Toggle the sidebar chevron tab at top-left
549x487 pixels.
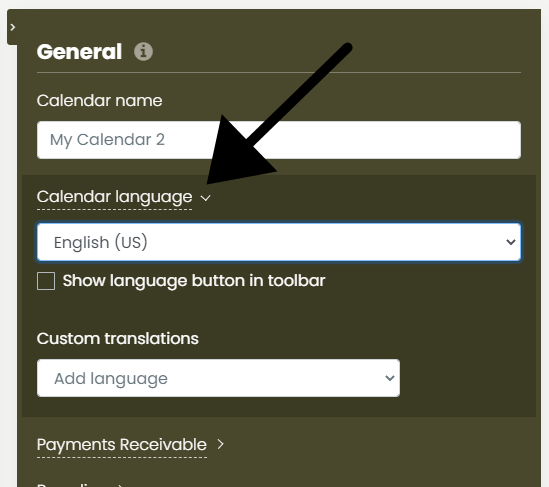[x=13, y=27]
